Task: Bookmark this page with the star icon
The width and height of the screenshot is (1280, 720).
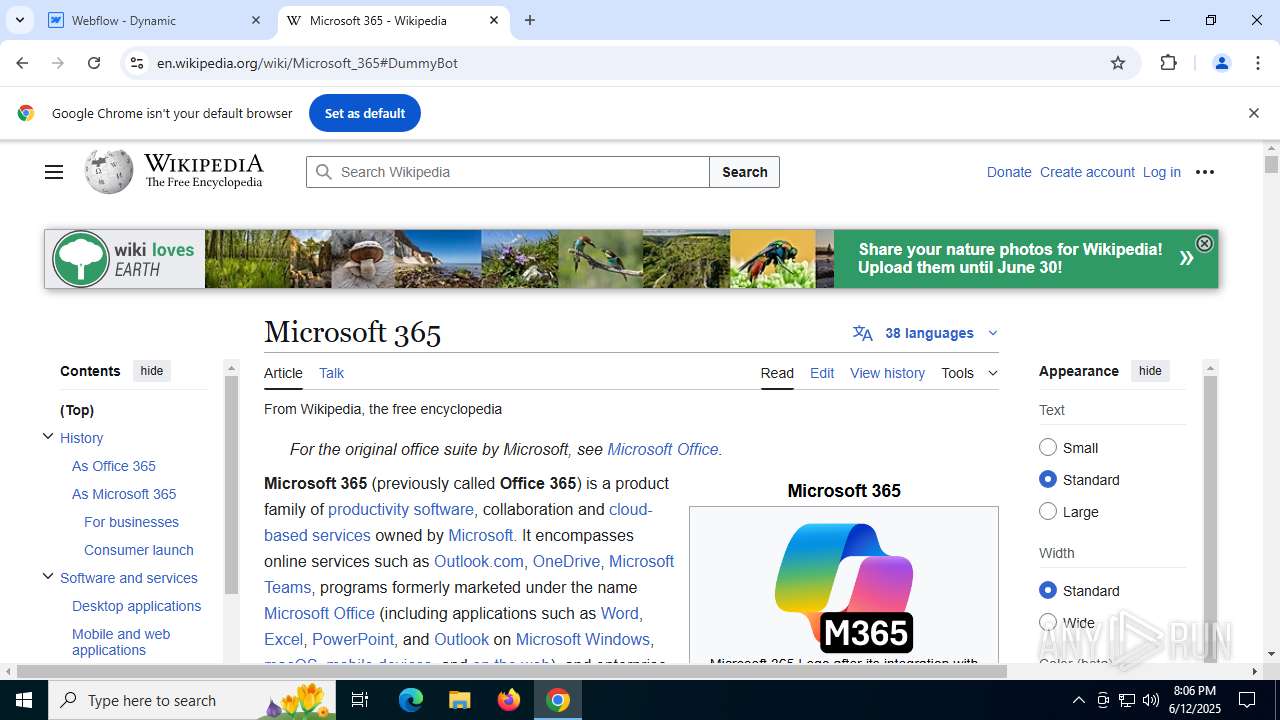Action: 1118,63
